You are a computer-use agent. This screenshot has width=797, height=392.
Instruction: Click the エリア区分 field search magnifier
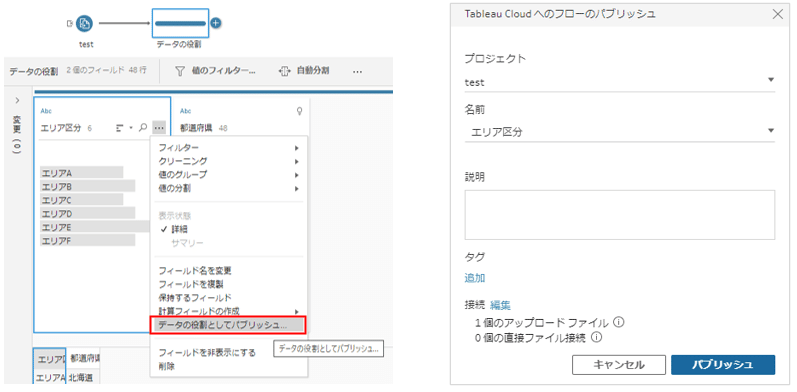click(144, 128)
